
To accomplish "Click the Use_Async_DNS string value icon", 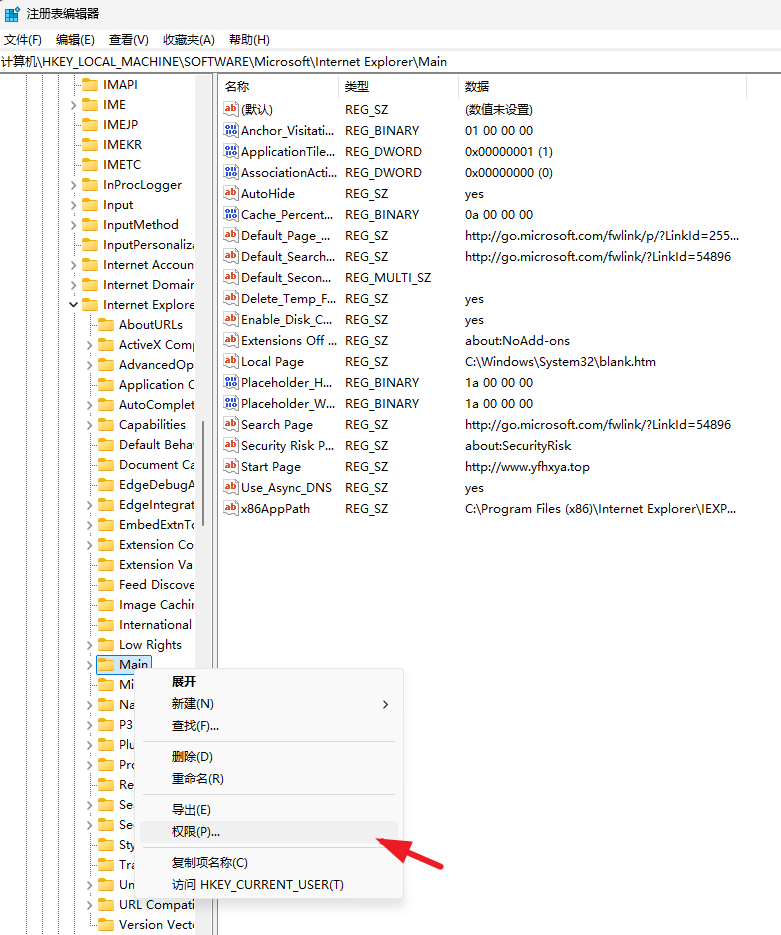I will click(x=231, y=487).
